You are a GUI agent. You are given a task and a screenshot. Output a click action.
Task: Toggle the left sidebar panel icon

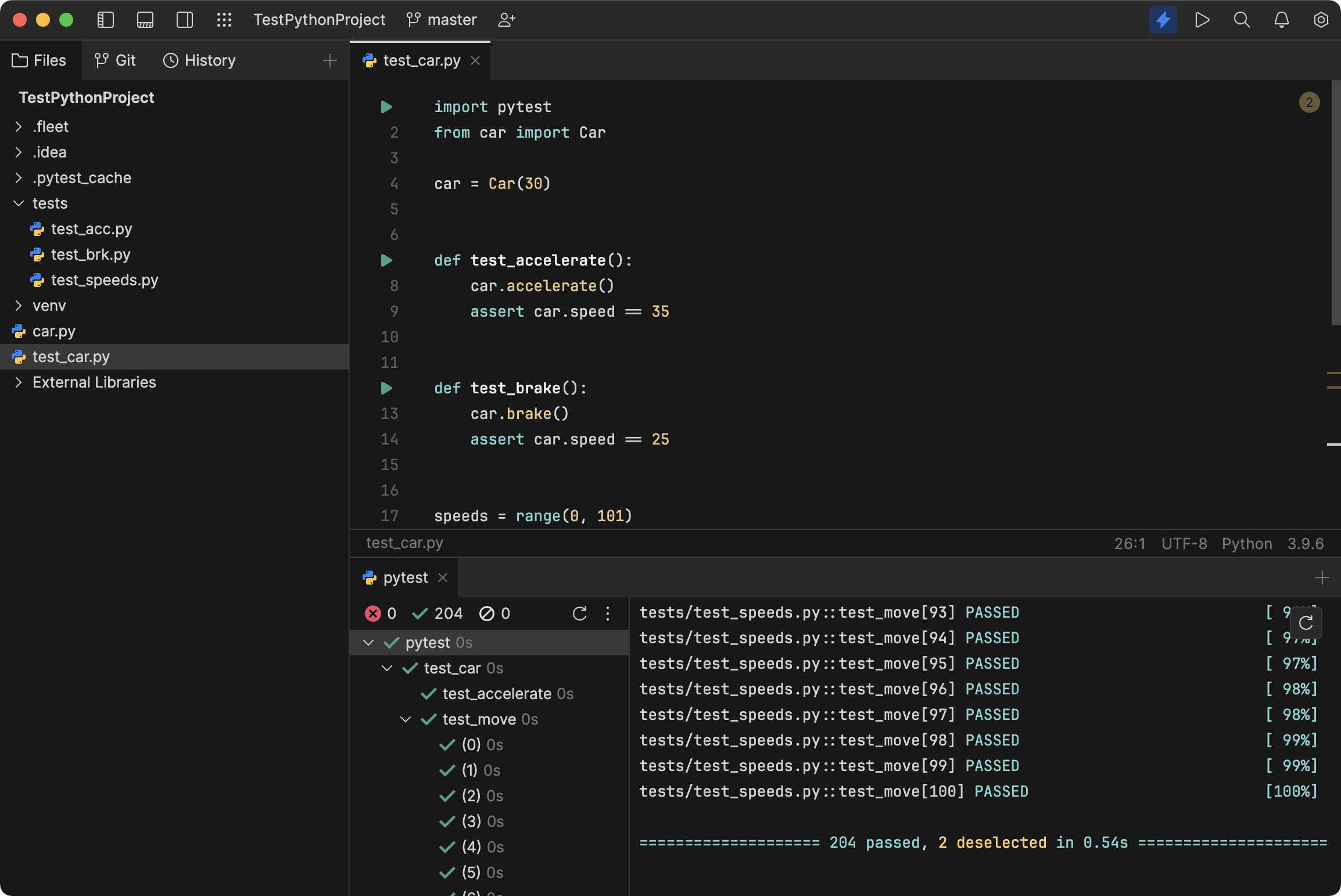click(105, 19)
